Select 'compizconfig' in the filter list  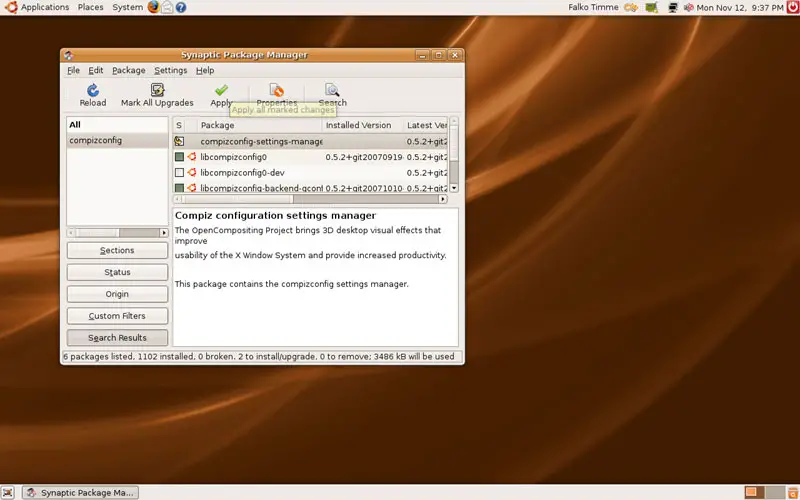117,140
